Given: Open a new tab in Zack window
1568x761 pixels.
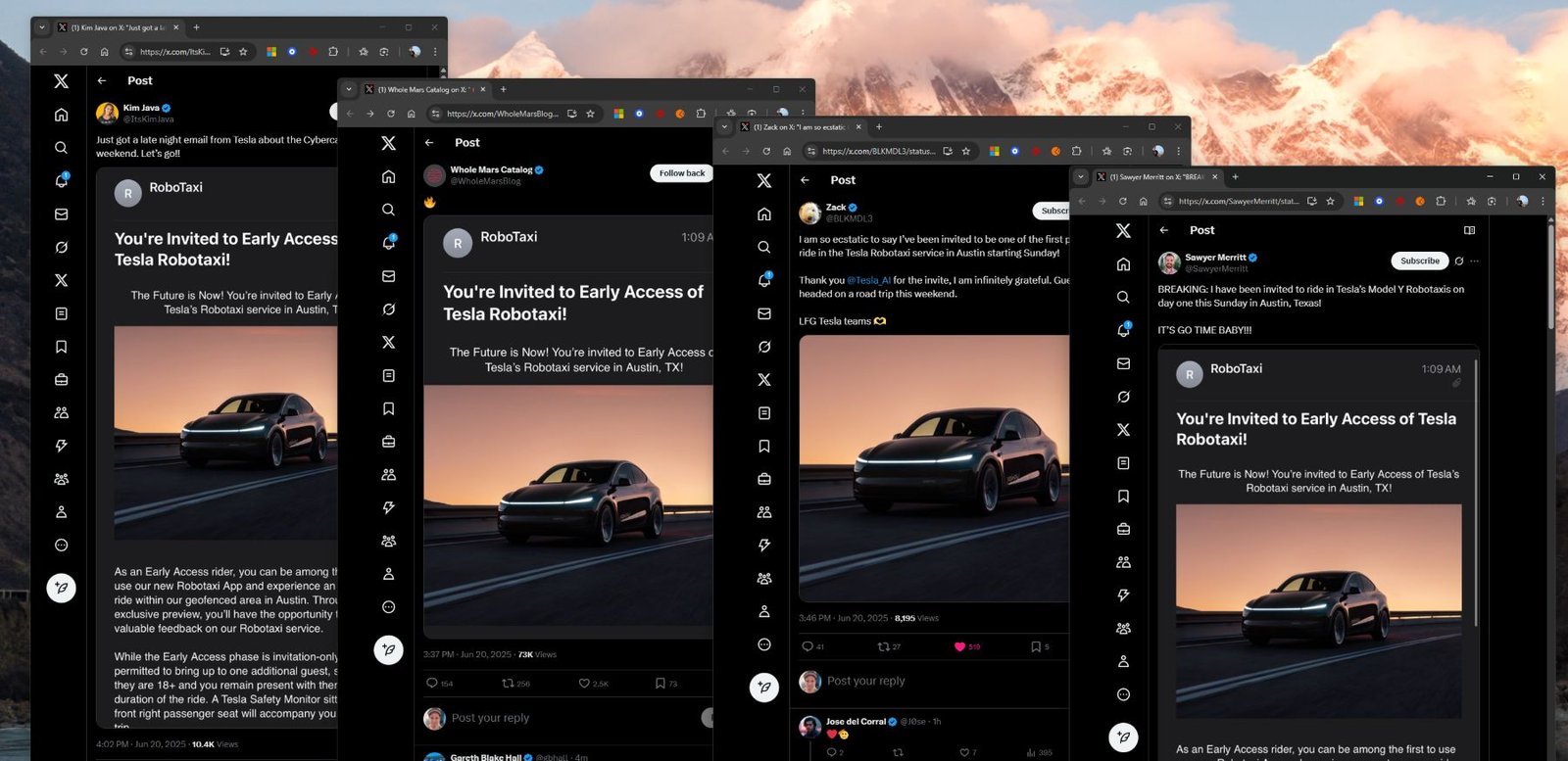Looking at the screenshot, I should 879,126.
